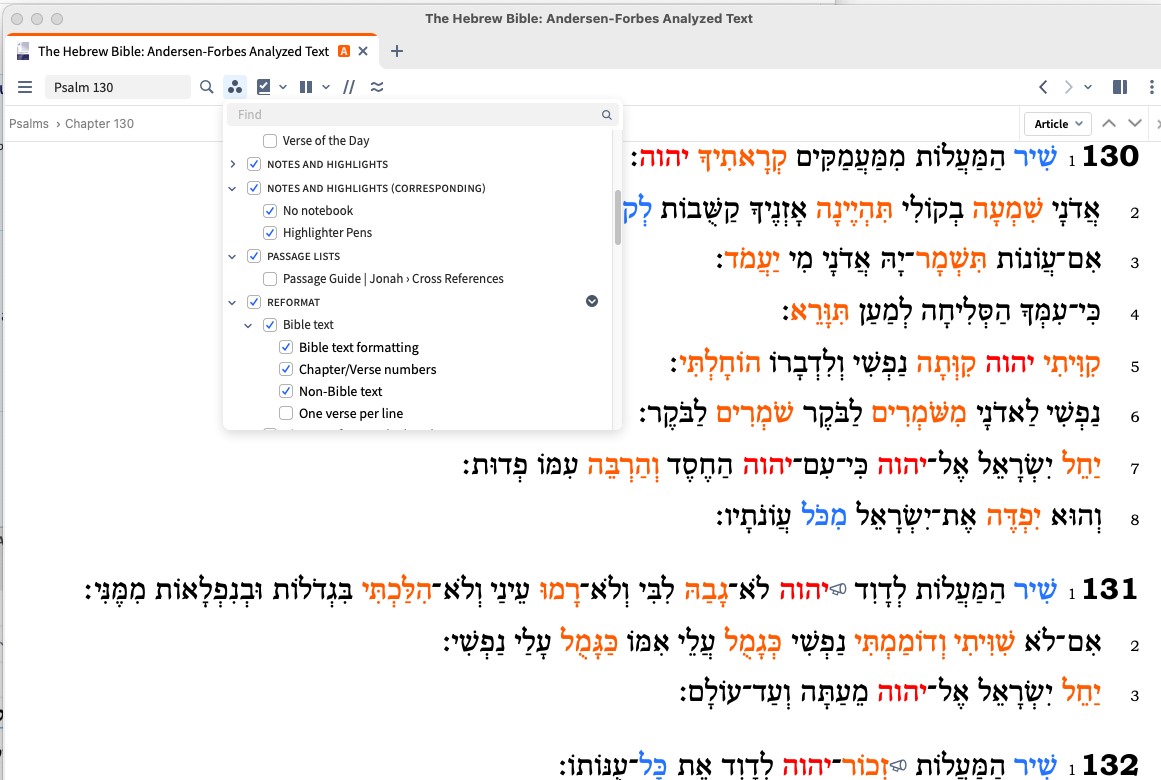Collapse NOTES AND HIGHLIGHTS (CORRESPONDING) section
This screenshot has width=1161, height=780.
[232, 189]
